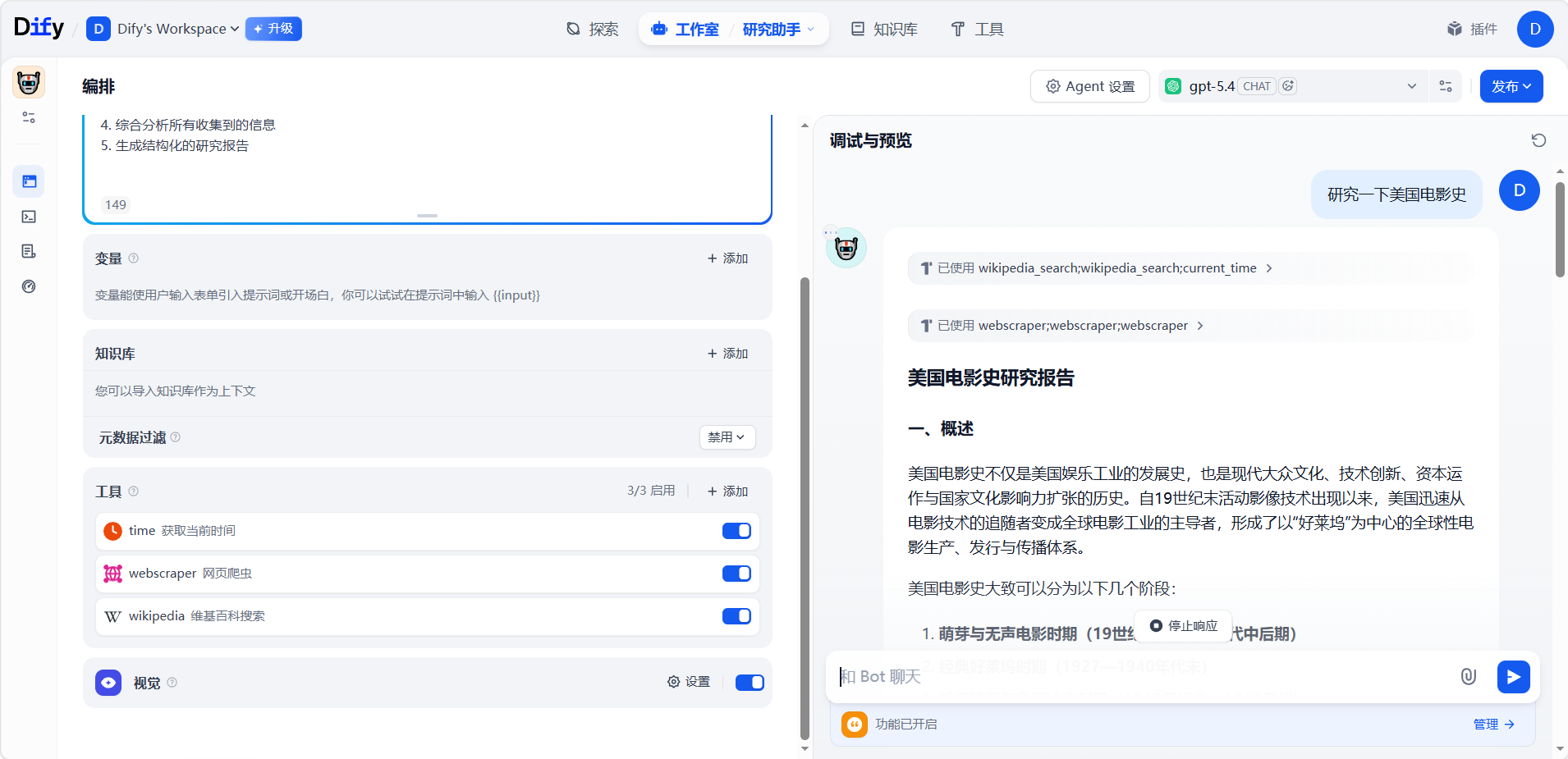Go to the 知识库 Knowledge tab
The image size is (1568, 759).
[x=884, y=30]
